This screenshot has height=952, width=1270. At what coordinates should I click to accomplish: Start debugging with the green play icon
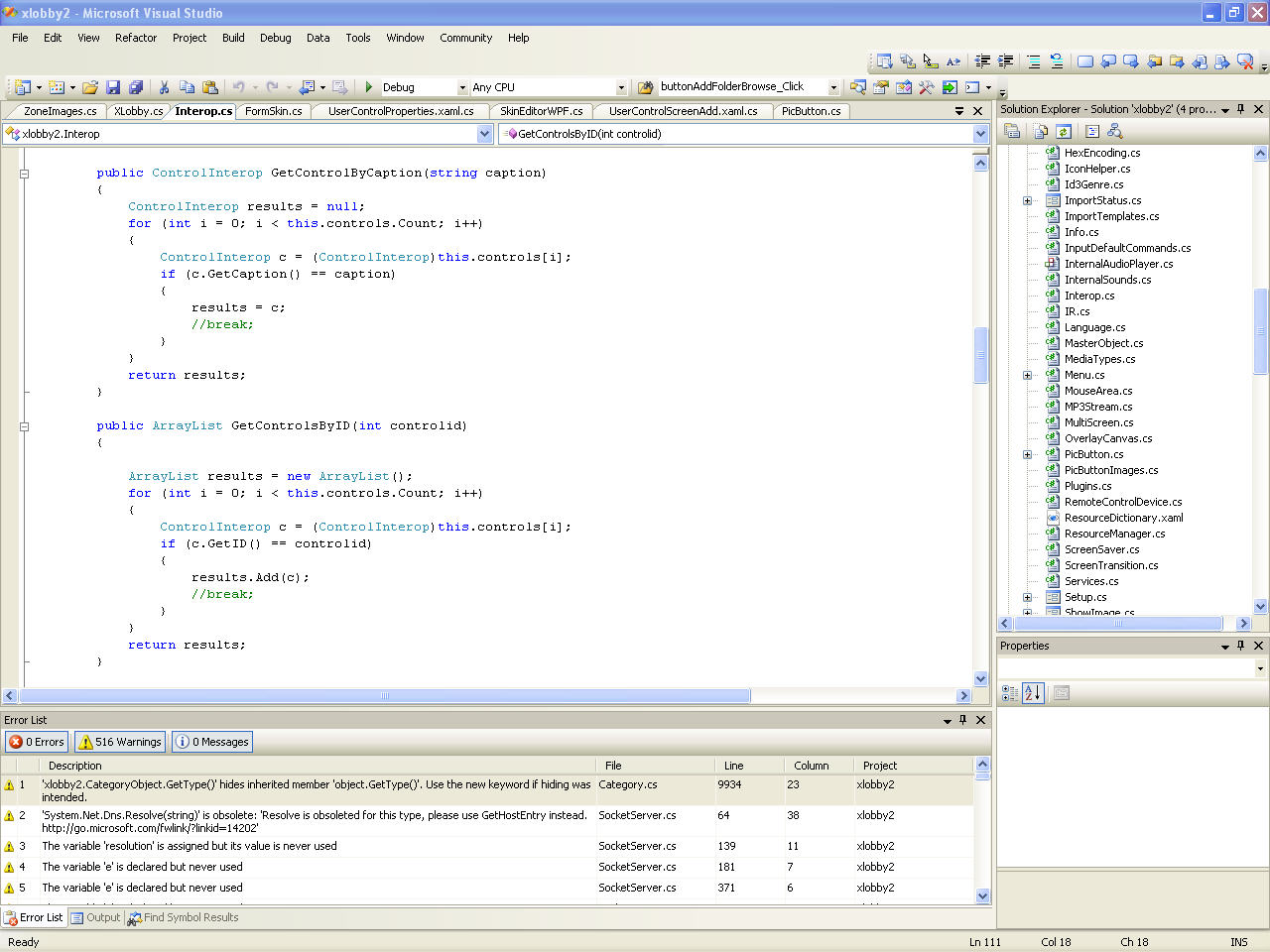369,87
